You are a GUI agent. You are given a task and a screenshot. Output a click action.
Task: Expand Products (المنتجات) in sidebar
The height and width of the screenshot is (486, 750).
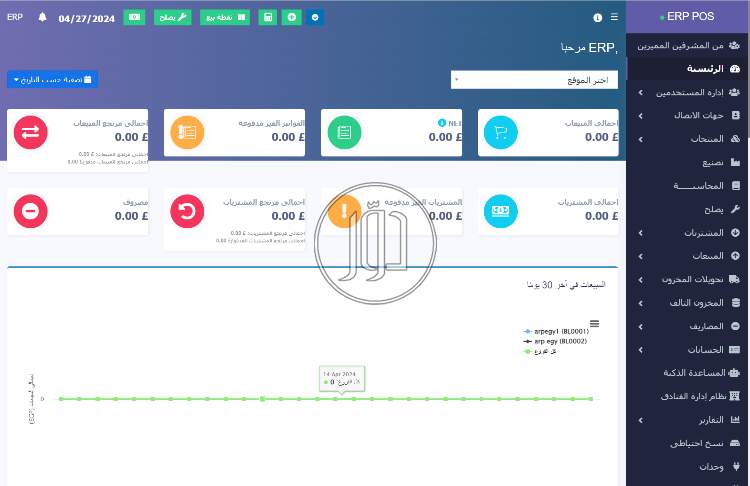click(x=688, y=139)
